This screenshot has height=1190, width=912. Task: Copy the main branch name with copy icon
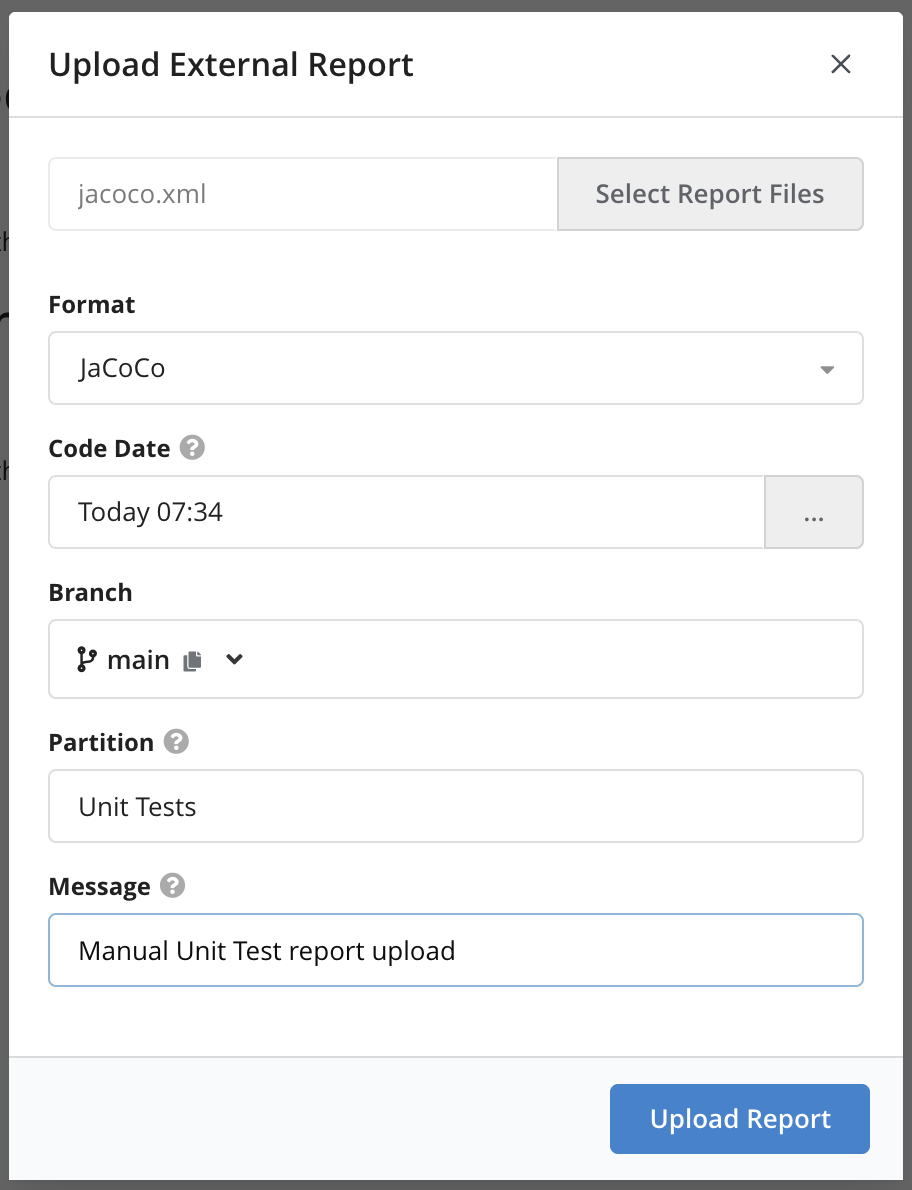(x=193, y=661)
